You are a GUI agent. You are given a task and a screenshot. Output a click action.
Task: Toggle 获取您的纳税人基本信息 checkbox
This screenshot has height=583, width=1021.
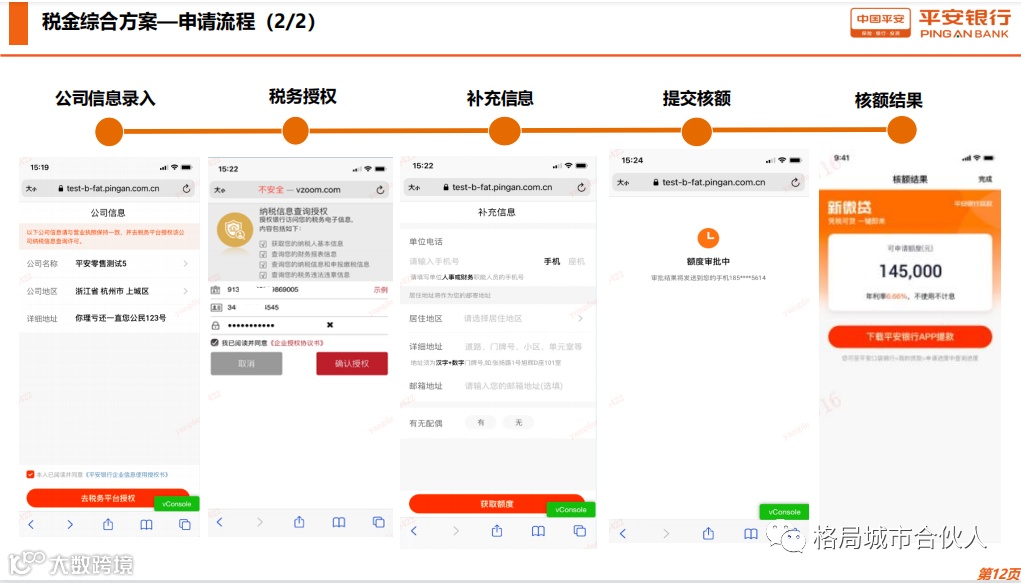tap(263, 244)
